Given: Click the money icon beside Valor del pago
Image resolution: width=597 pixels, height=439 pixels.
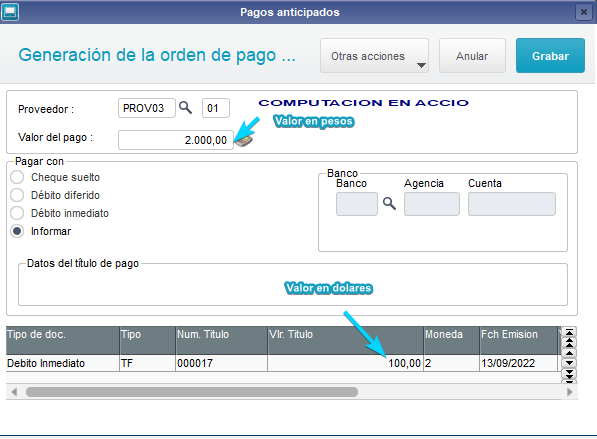Looking at the screenshot, I should [x=244, y=140].
